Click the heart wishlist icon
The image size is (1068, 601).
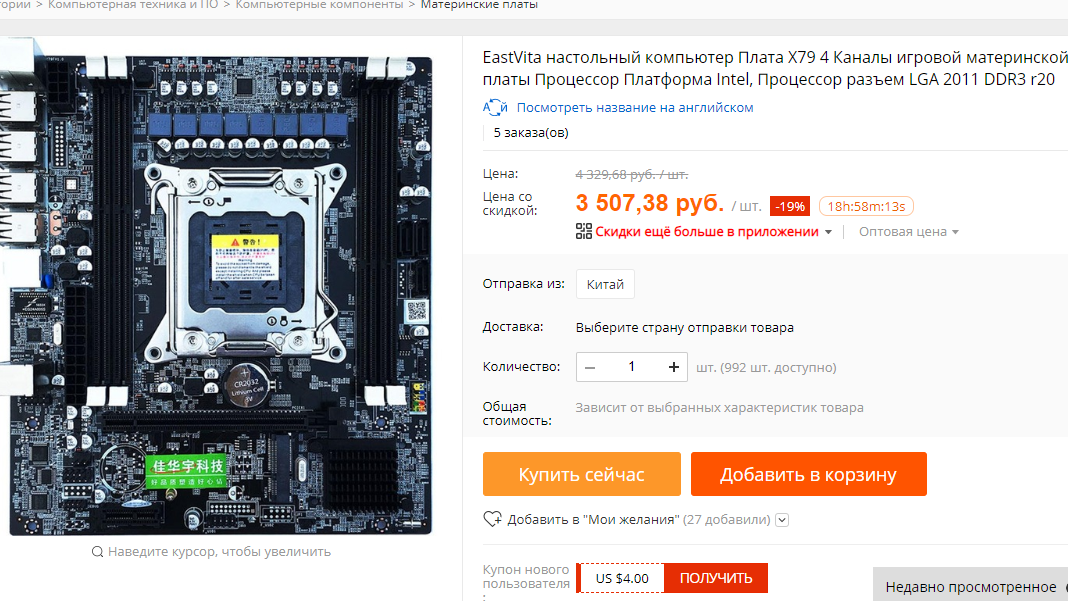click(492, 519)
